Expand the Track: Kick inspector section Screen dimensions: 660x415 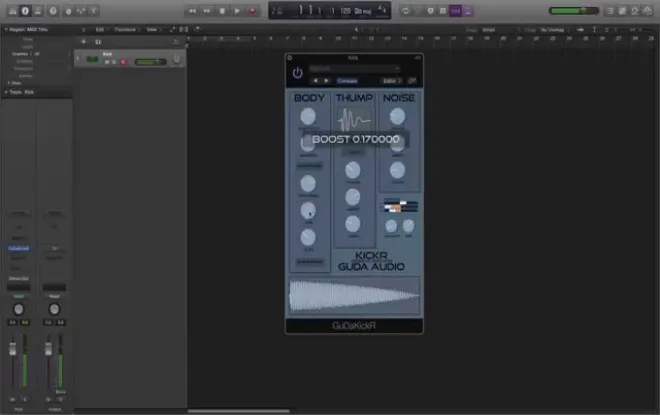[6, 92]
